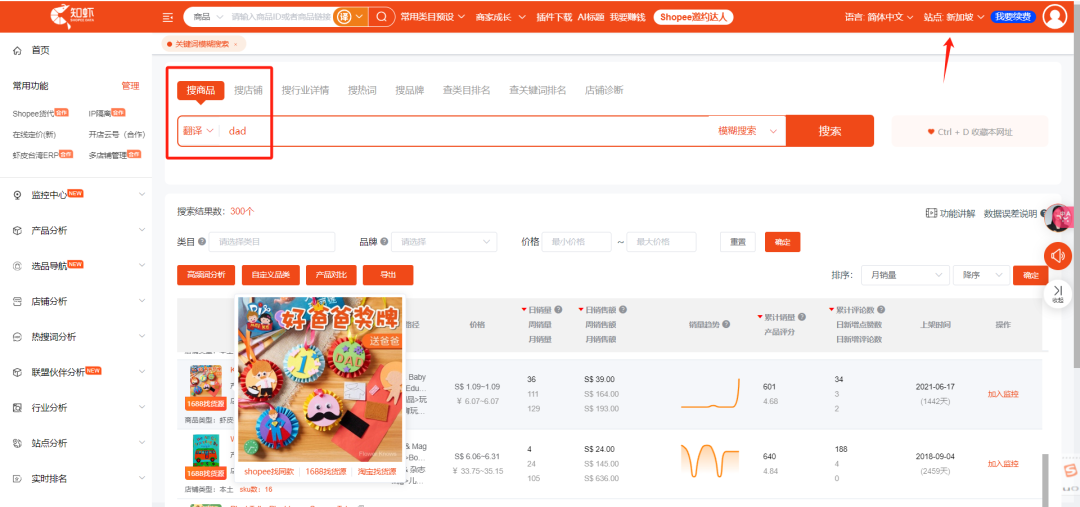Click help icon beside 日销售额 column header
The image size is (1080, 507).
(623, 310)
